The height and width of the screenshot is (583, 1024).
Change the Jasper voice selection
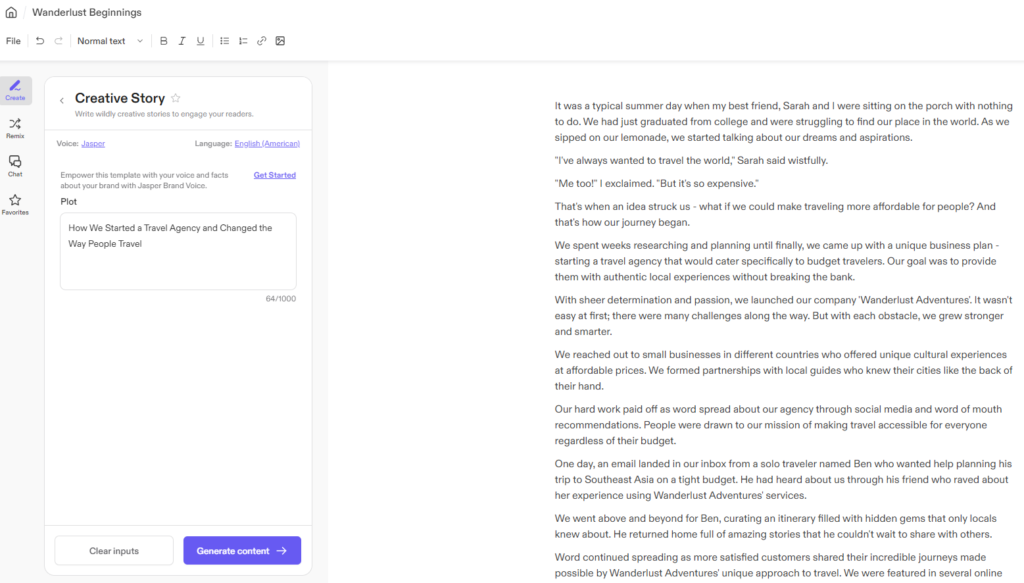[93, 144]
